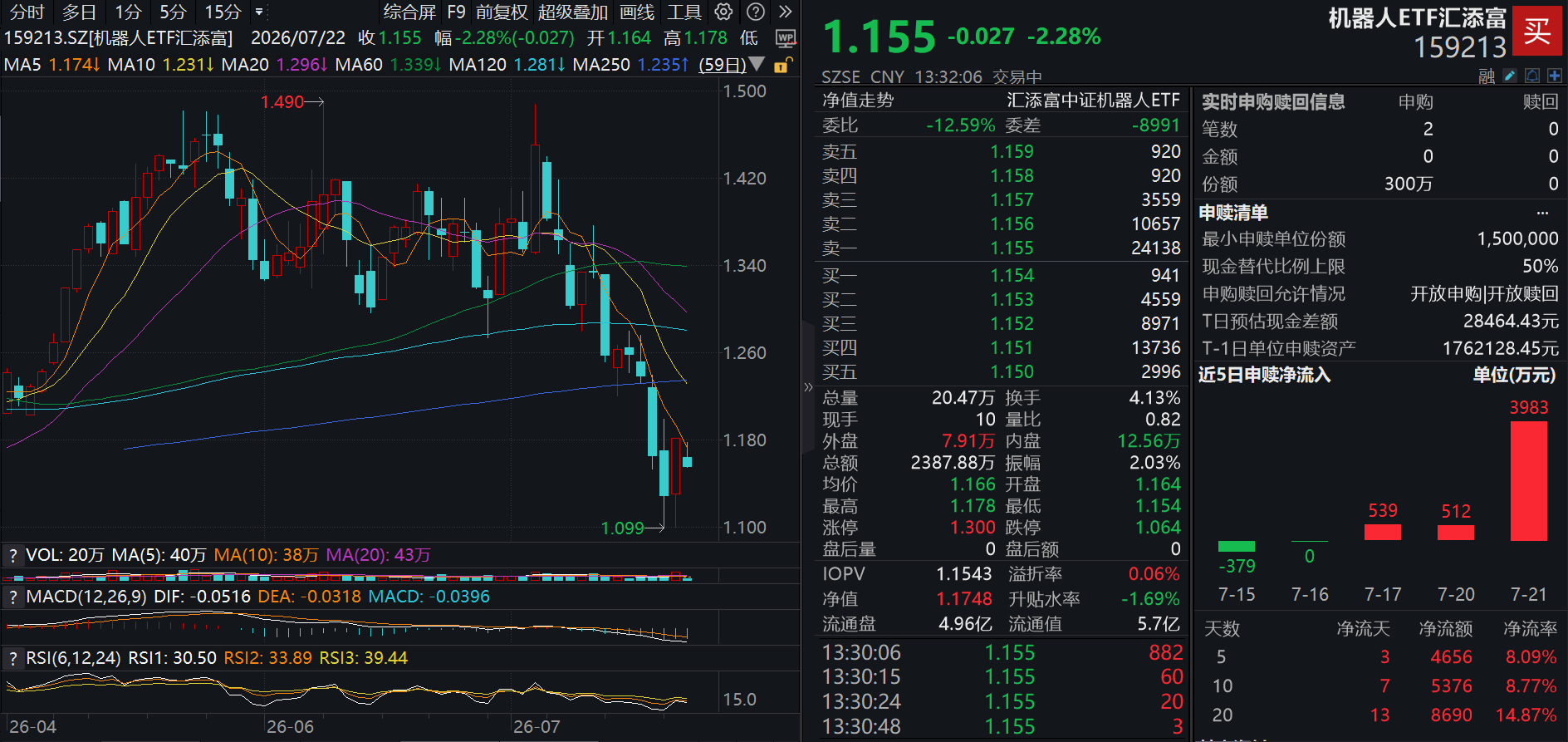Set a price alert bell icon
1568x742 pixels.
click(x=1532, y=76)
